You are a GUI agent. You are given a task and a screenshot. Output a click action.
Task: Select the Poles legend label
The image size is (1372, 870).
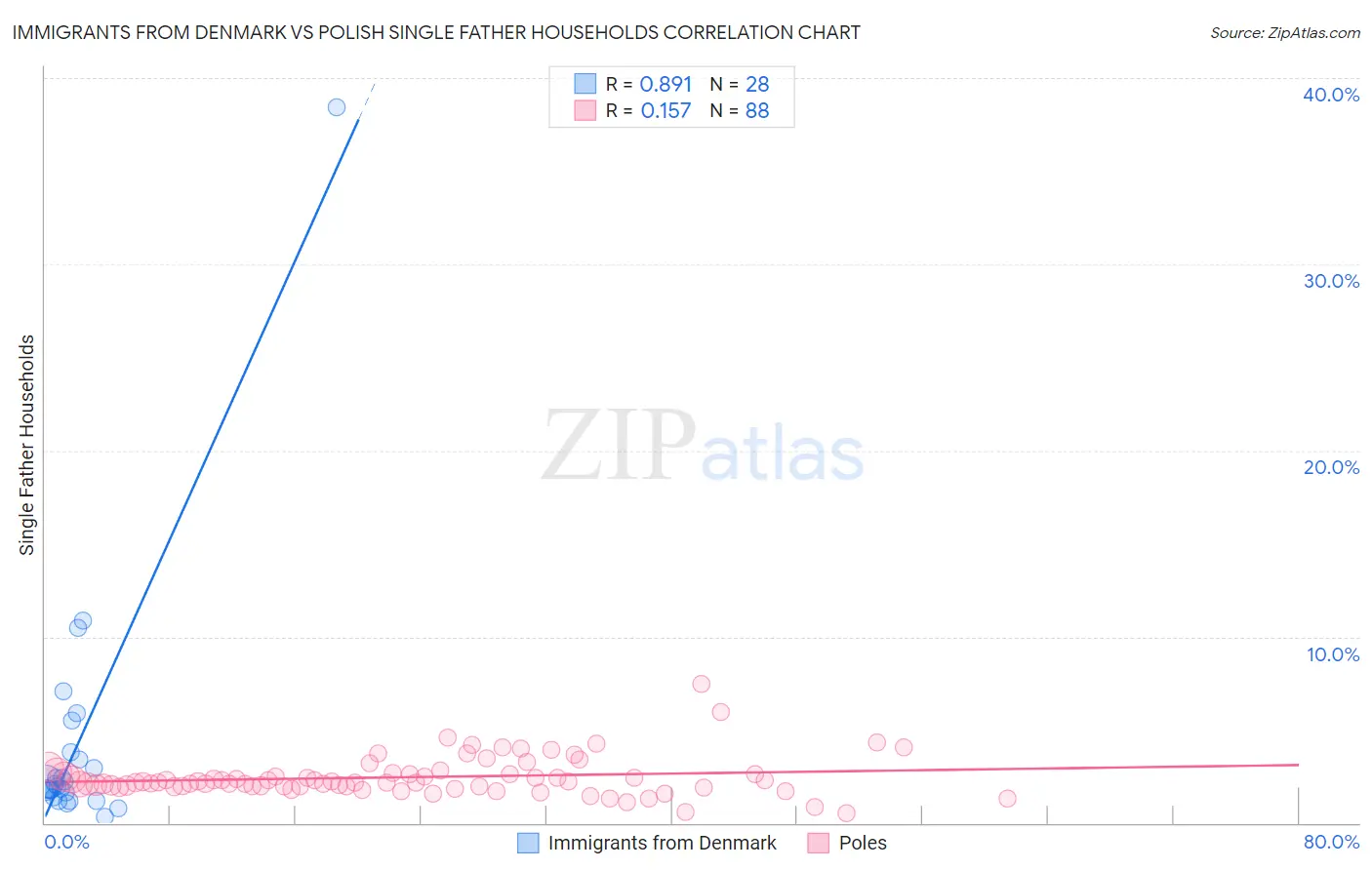click(x=863, y=843)
